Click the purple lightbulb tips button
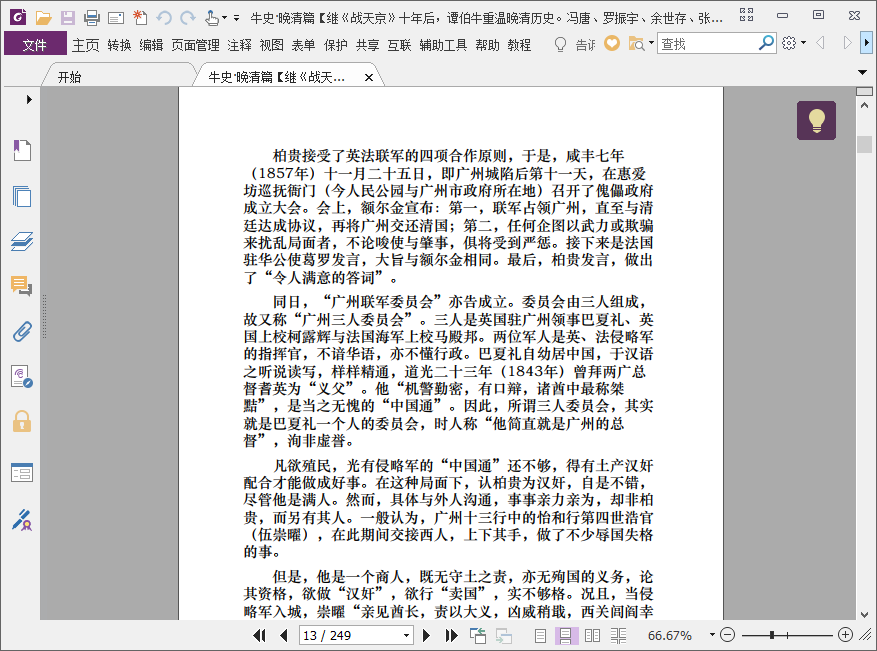The image size is (877, 651). click(x=817, y=120)
